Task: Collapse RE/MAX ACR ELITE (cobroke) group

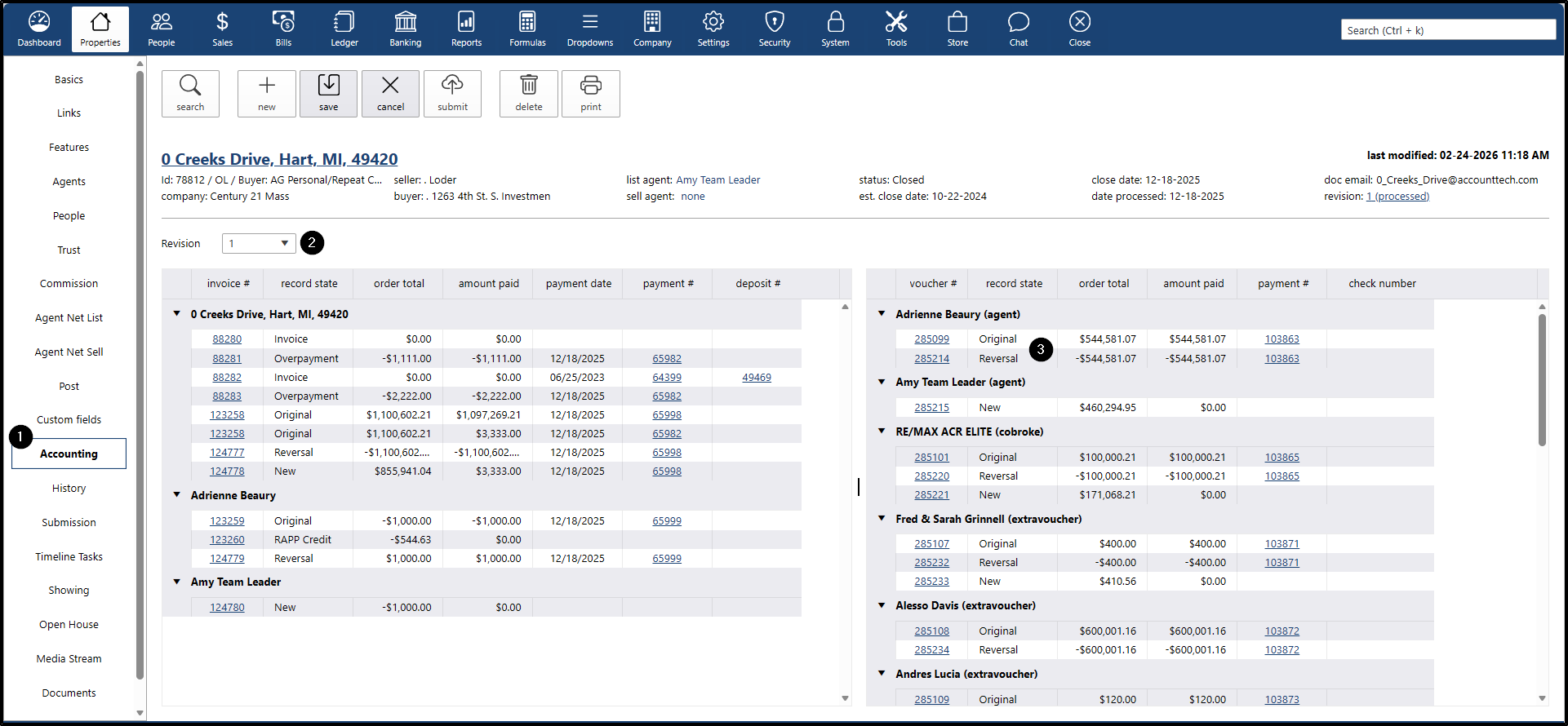Action: 882,432
